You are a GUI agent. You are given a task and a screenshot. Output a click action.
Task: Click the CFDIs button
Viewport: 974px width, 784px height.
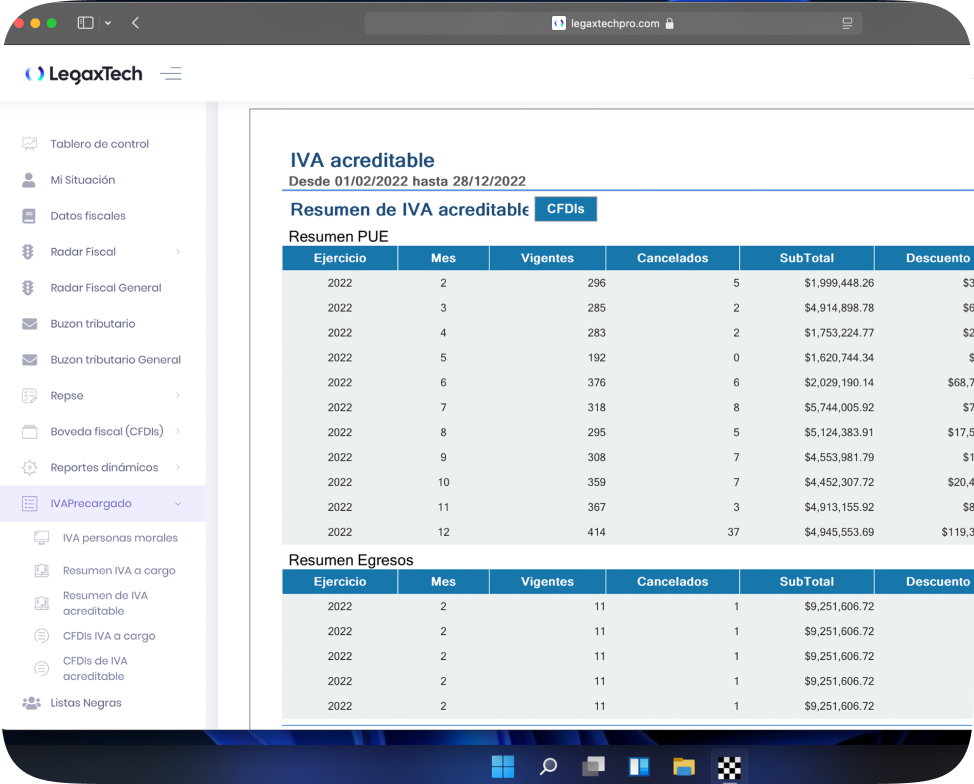pyautogui.click(x=566, y=209)
